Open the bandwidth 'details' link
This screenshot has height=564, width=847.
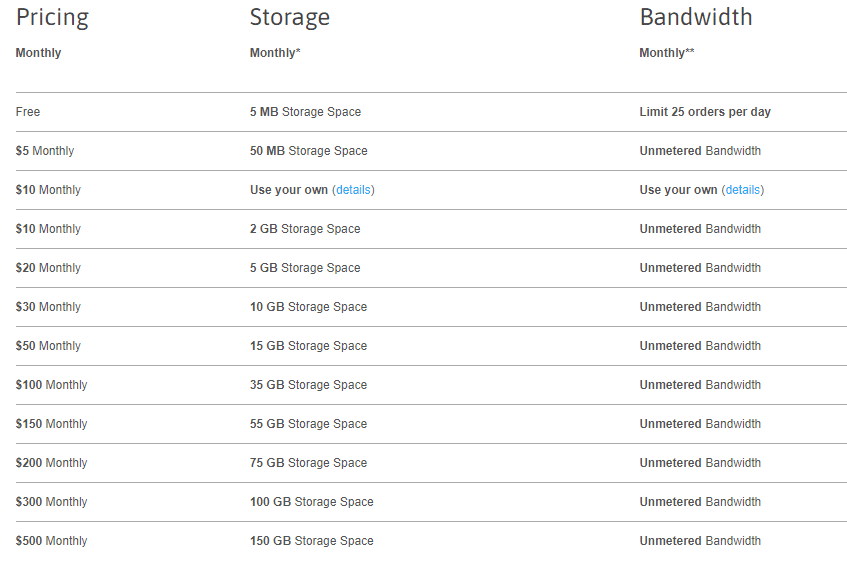pos(743,190)
